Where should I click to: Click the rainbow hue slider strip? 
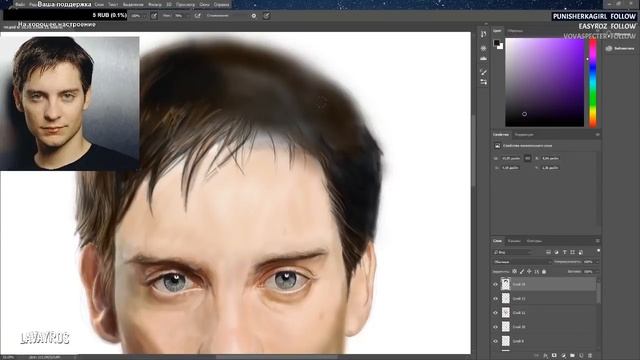[x=592, y=83]
